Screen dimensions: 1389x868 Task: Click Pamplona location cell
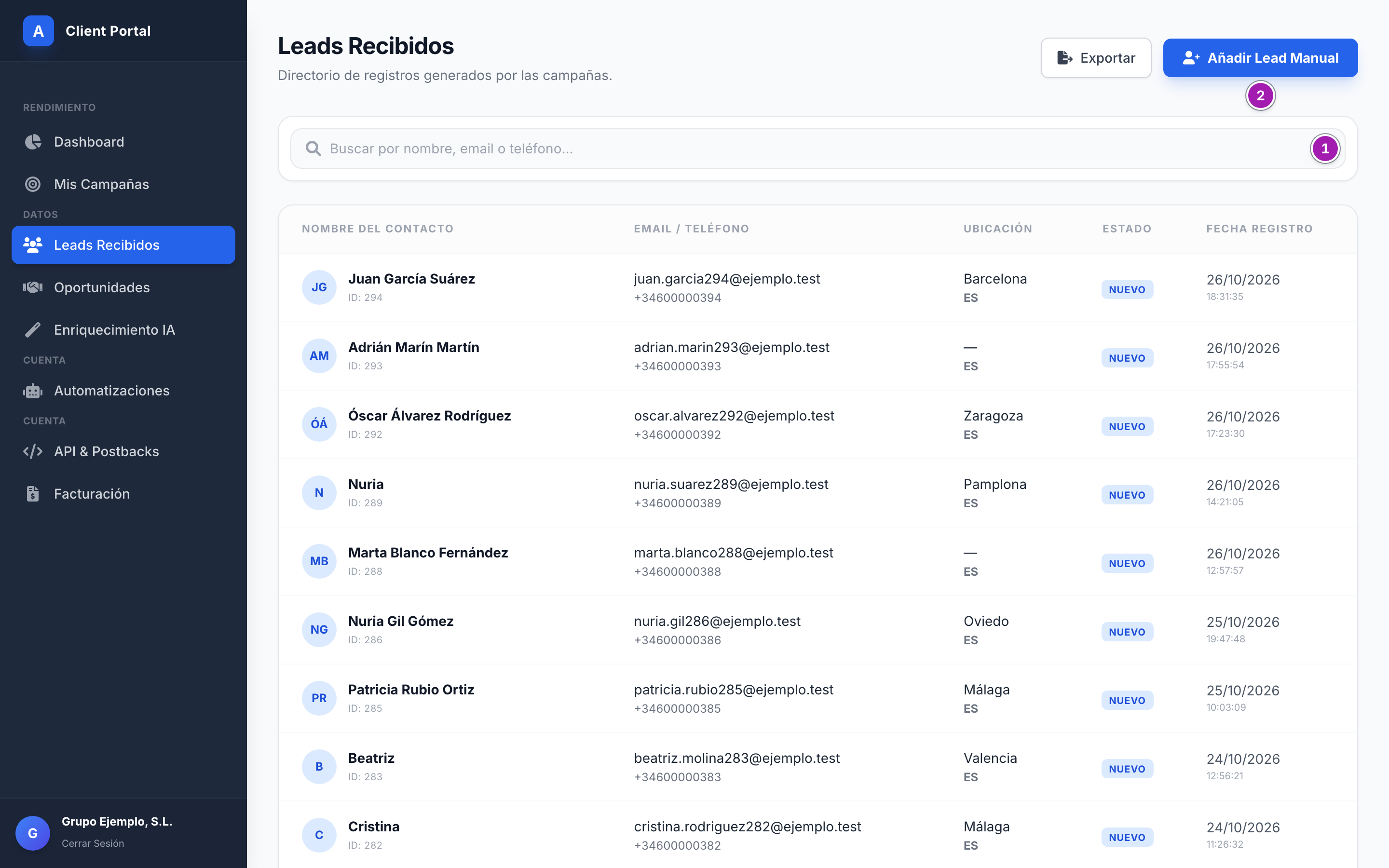[x=994, y=485]
